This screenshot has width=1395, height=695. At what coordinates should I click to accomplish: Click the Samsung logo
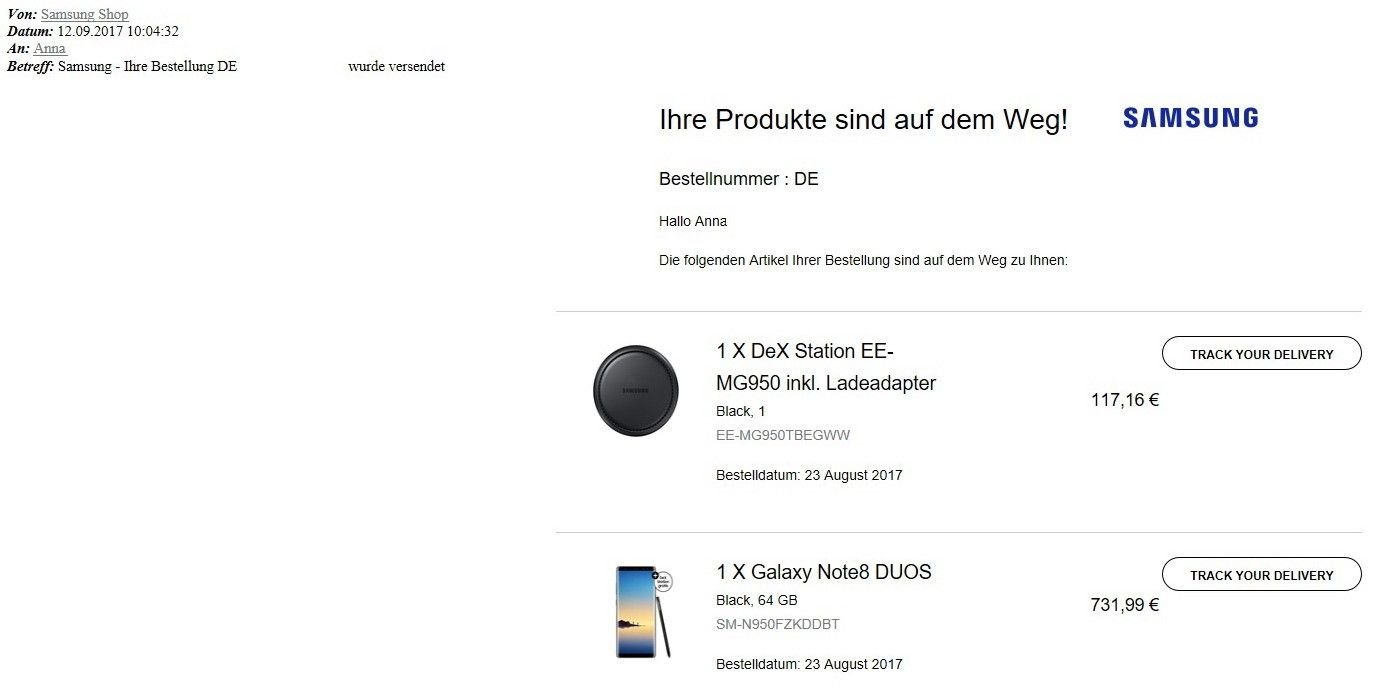pos(1190,119)
